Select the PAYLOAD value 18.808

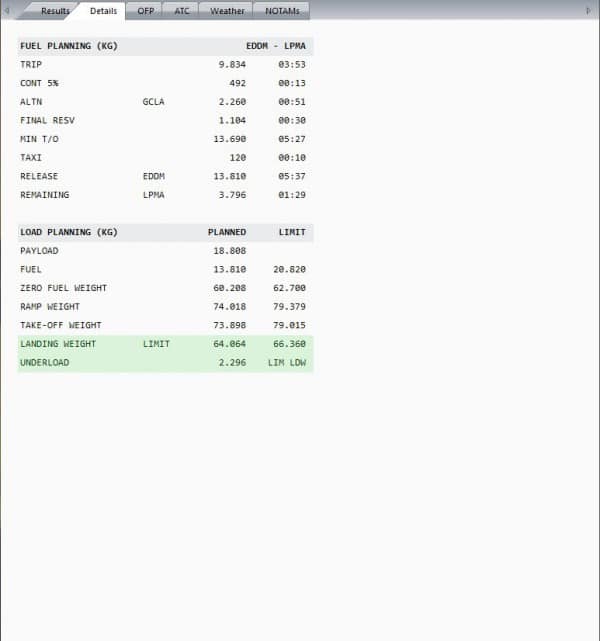(230, 251)
